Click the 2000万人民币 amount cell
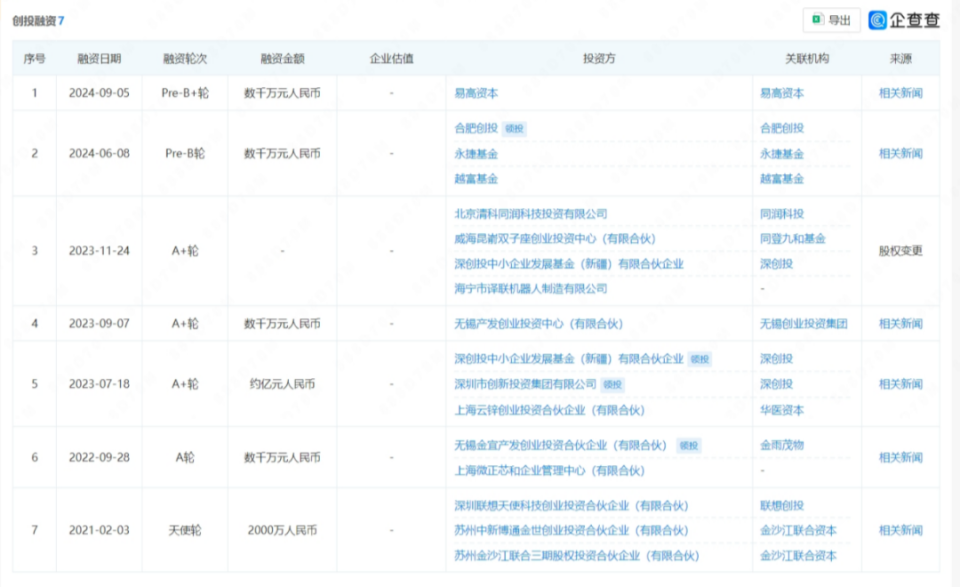960x587 pixels. [282, 530]
